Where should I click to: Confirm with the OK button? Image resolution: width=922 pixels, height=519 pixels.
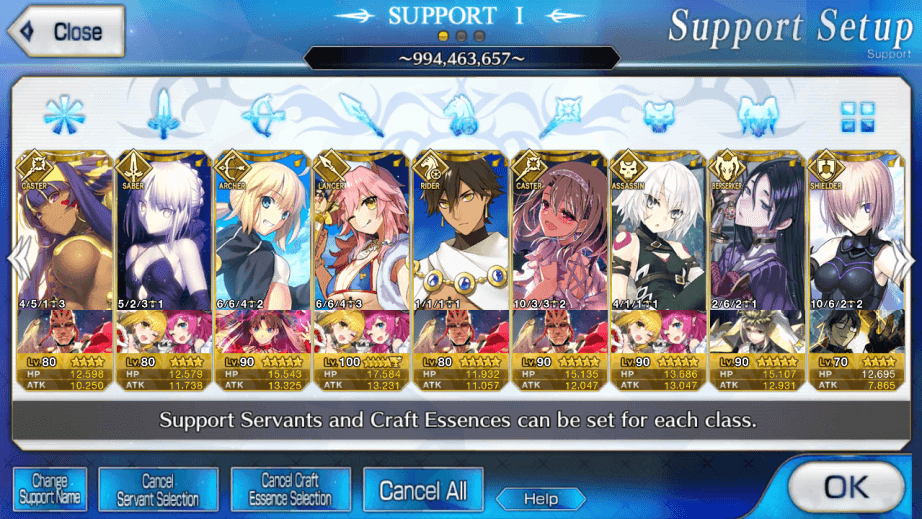click(846, 487)
